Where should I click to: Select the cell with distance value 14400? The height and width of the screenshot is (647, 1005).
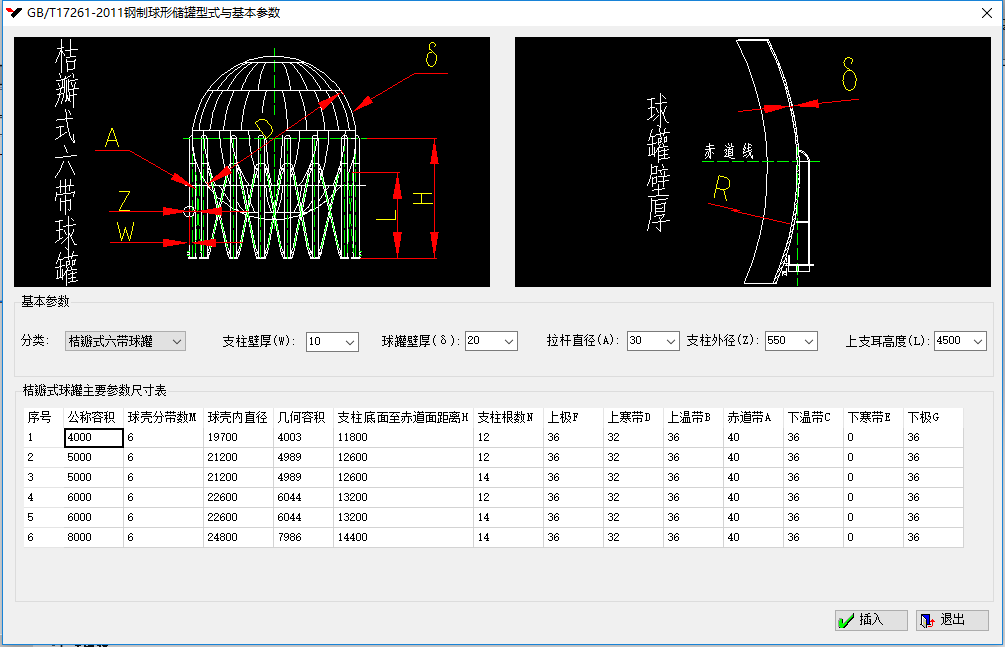(x=402, y=537)
